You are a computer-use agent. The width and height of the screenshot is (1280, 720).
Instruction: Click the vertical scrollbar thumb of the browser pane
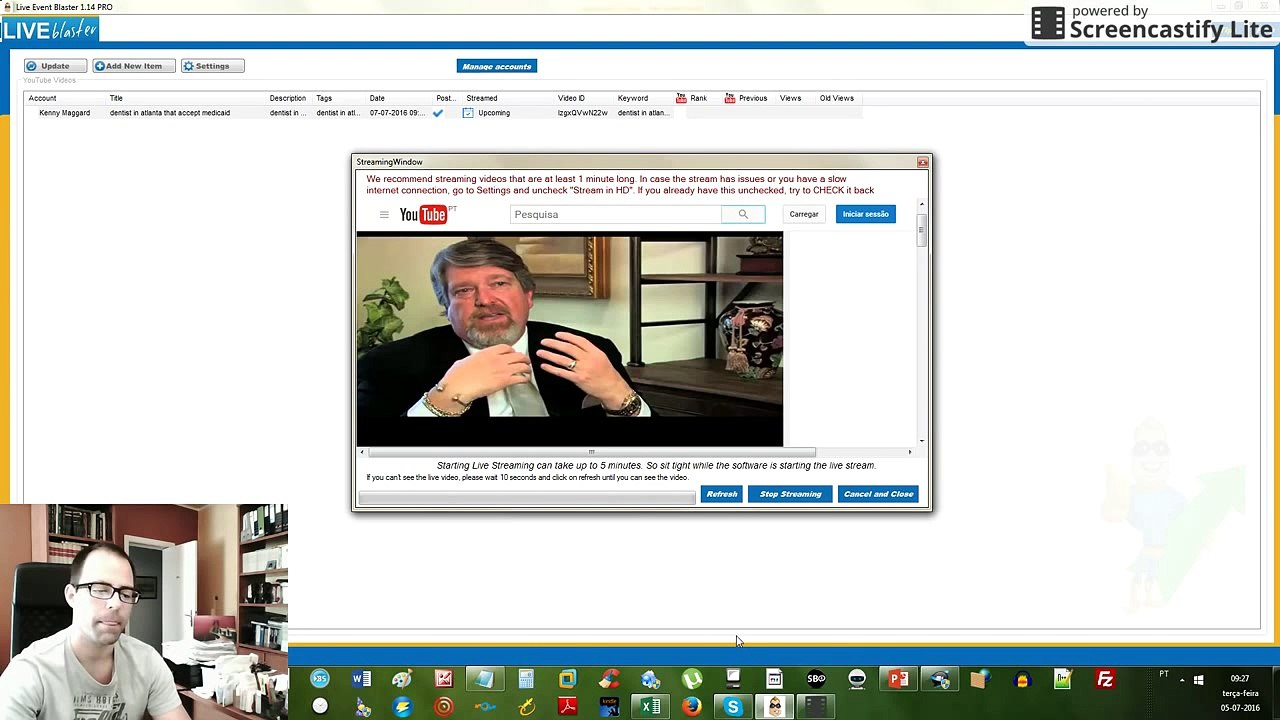[x=922, y=230]
